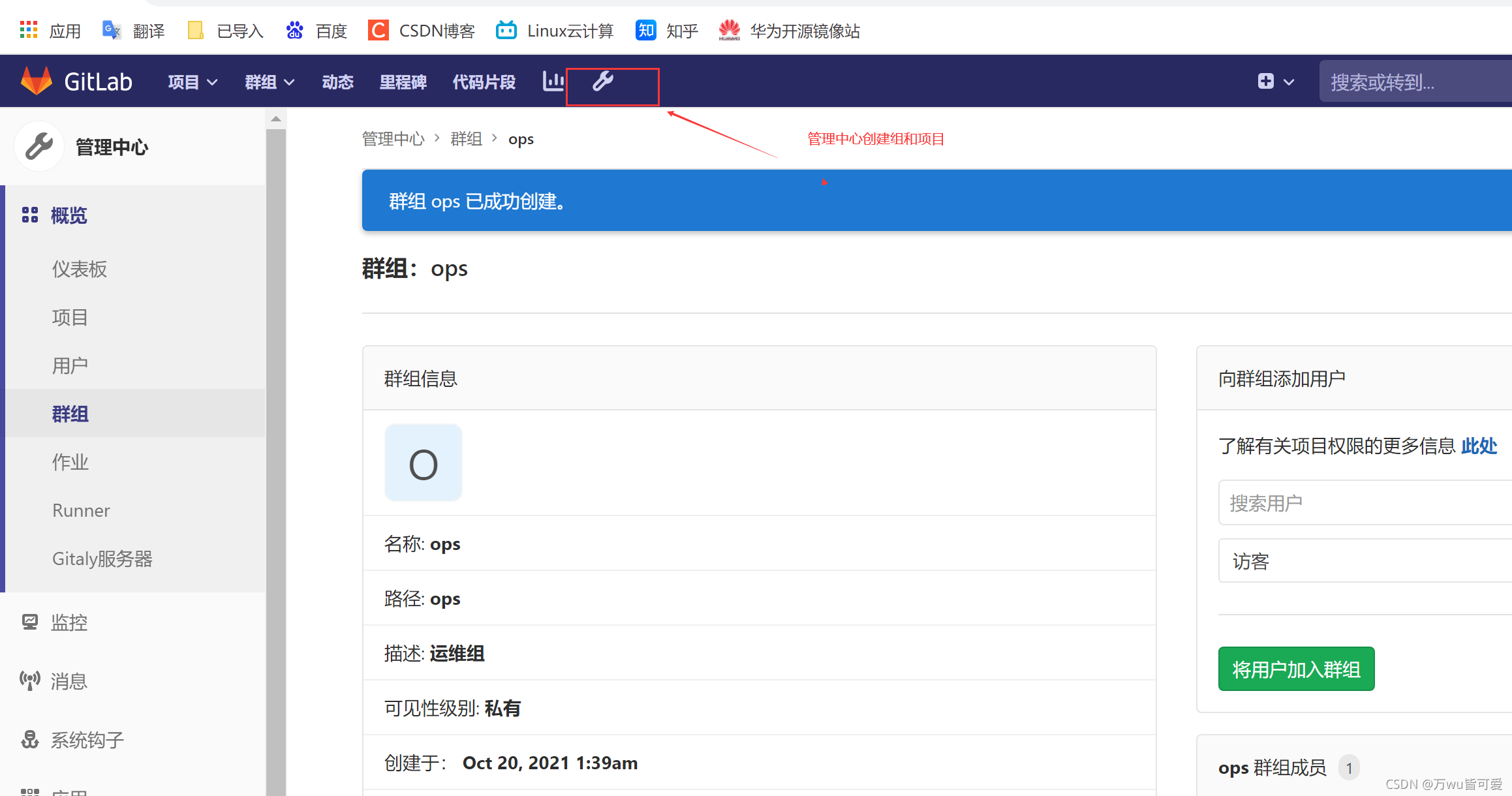Screen dimensions: 1512x796
Task: Open 代码片段 in the navbar
Action: (x=484, y=82)
